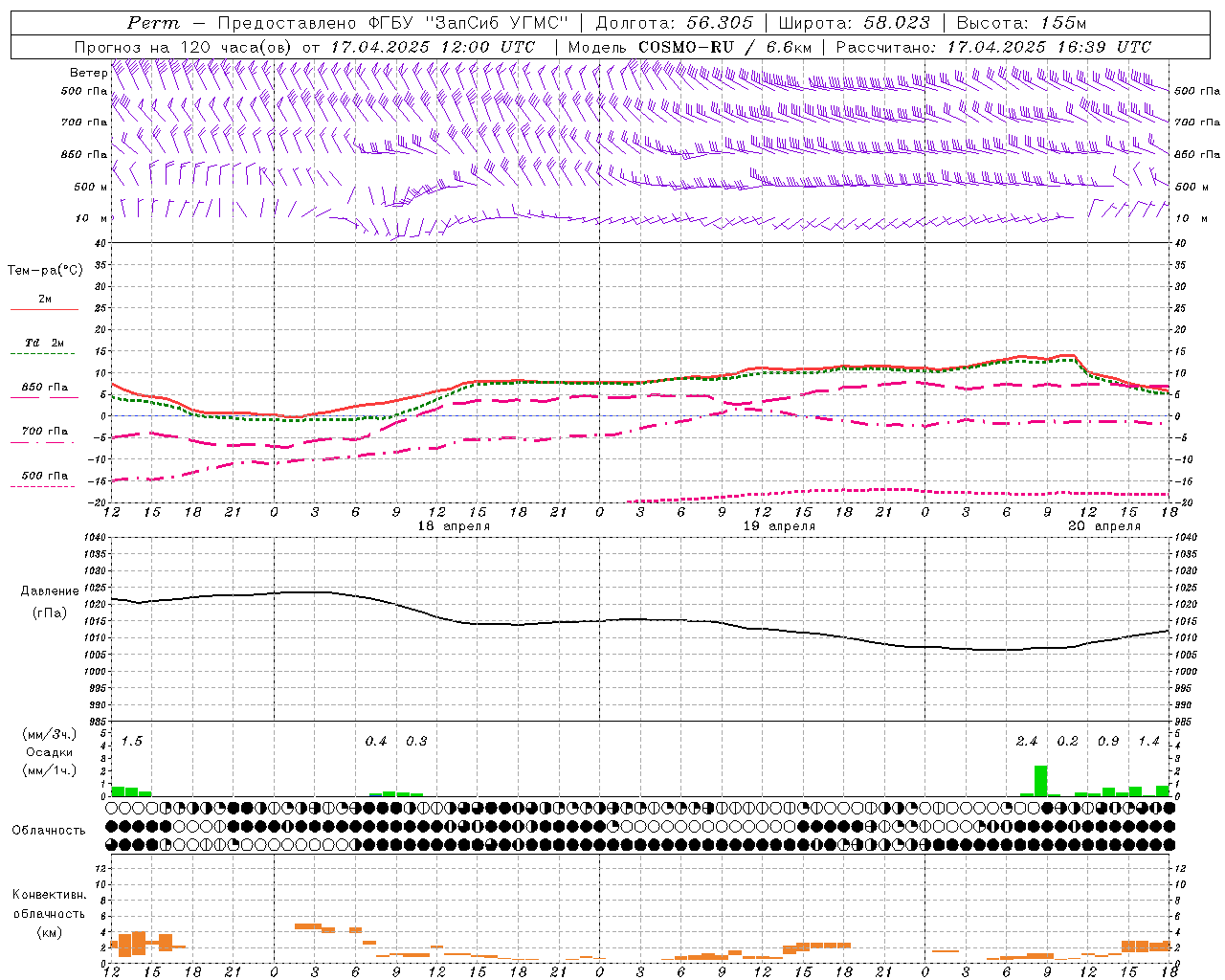
Task: Click the "Осадки" precipitation label
Action: click(x=49, y=752)
